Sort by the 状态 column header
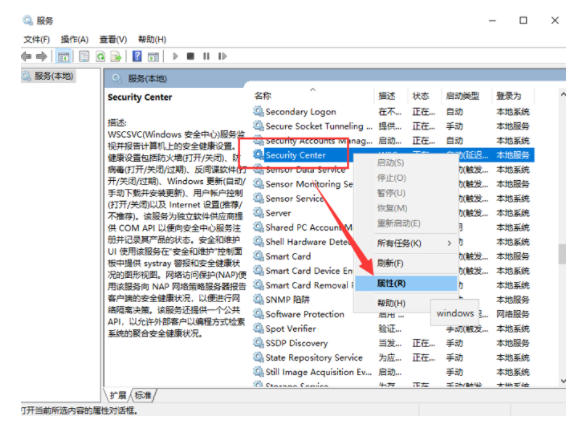Image resolution: width=579 pixels, height=427 pixels. click(425, 96)
